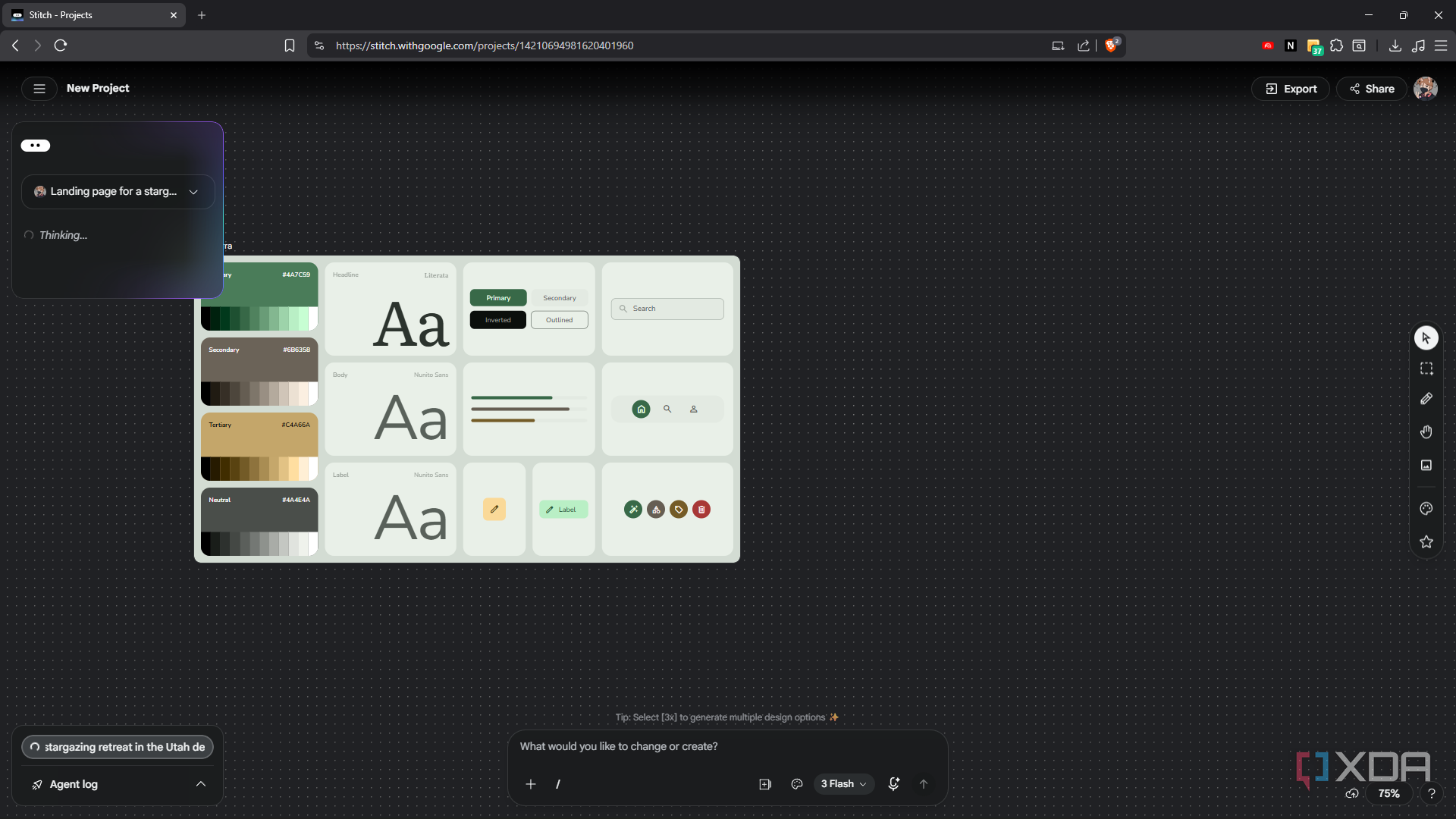This screenshot has width=1456, height=819.
Task: Bookmark this page in the address bar
Action: (x=290, y=45)
